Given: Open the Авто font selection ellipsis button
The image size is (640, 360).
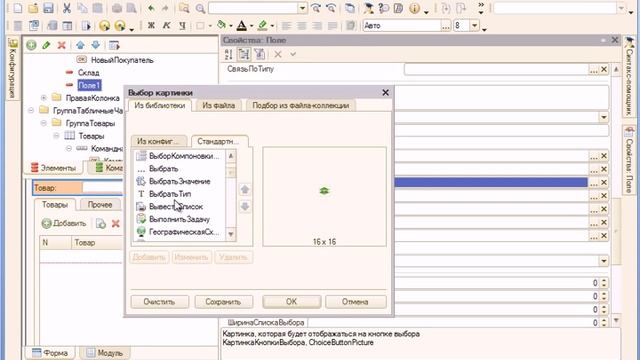Looking at the screenshot, I should (446, 26).
